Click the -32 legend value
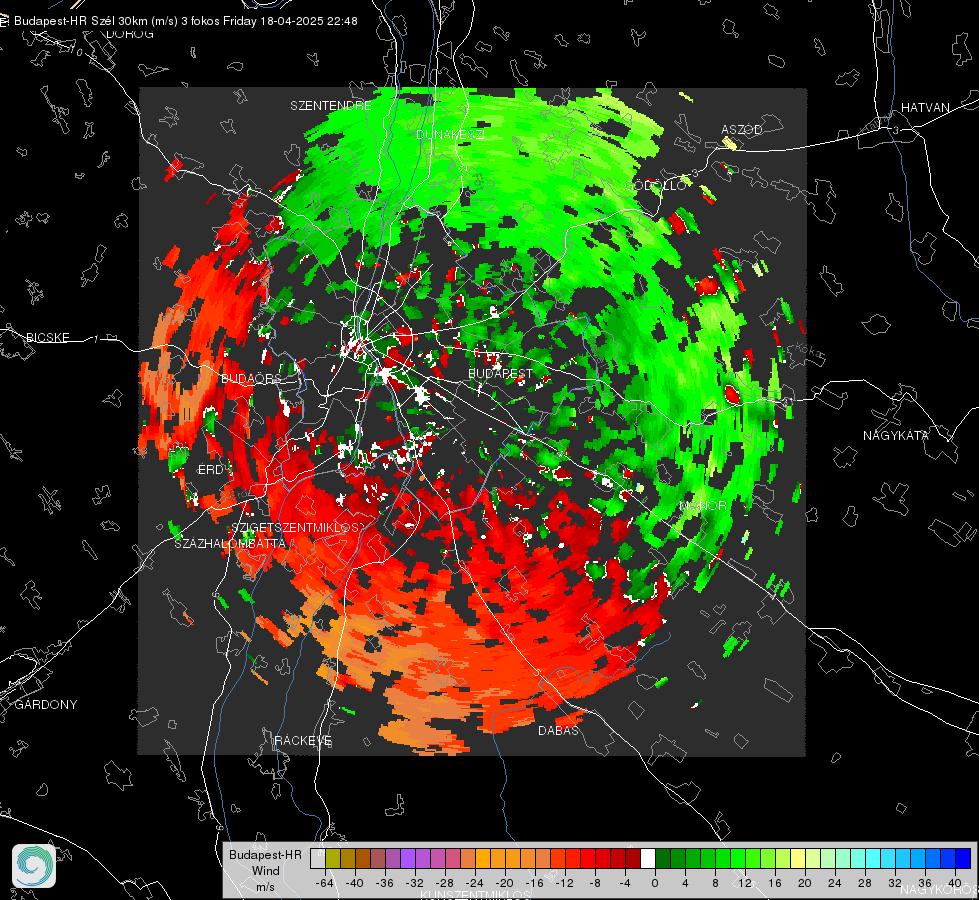The image size is (979, 900). 415,883
